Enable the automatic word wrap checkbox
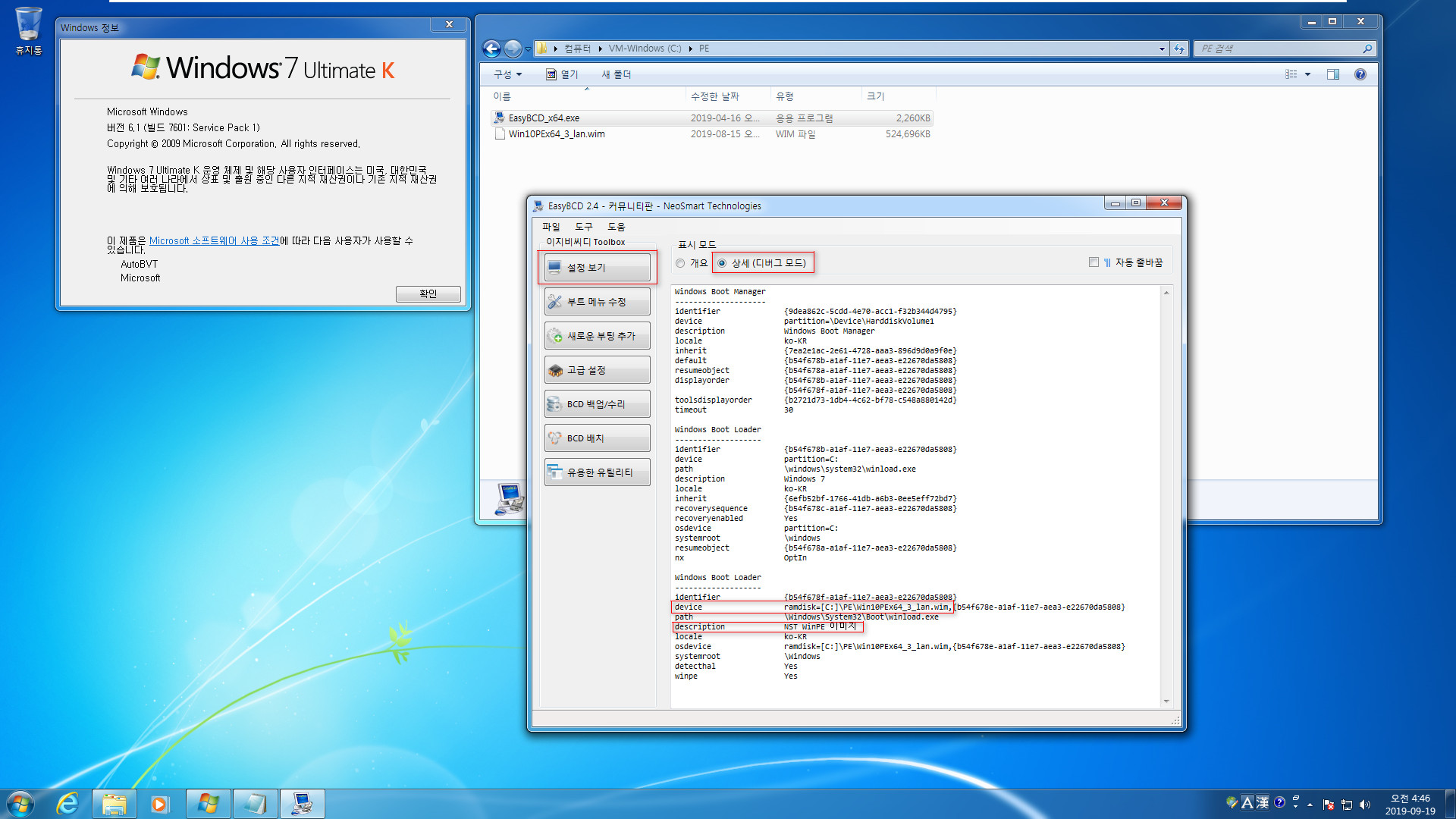Viewport: 1456px width, 819px height. 1094,262
